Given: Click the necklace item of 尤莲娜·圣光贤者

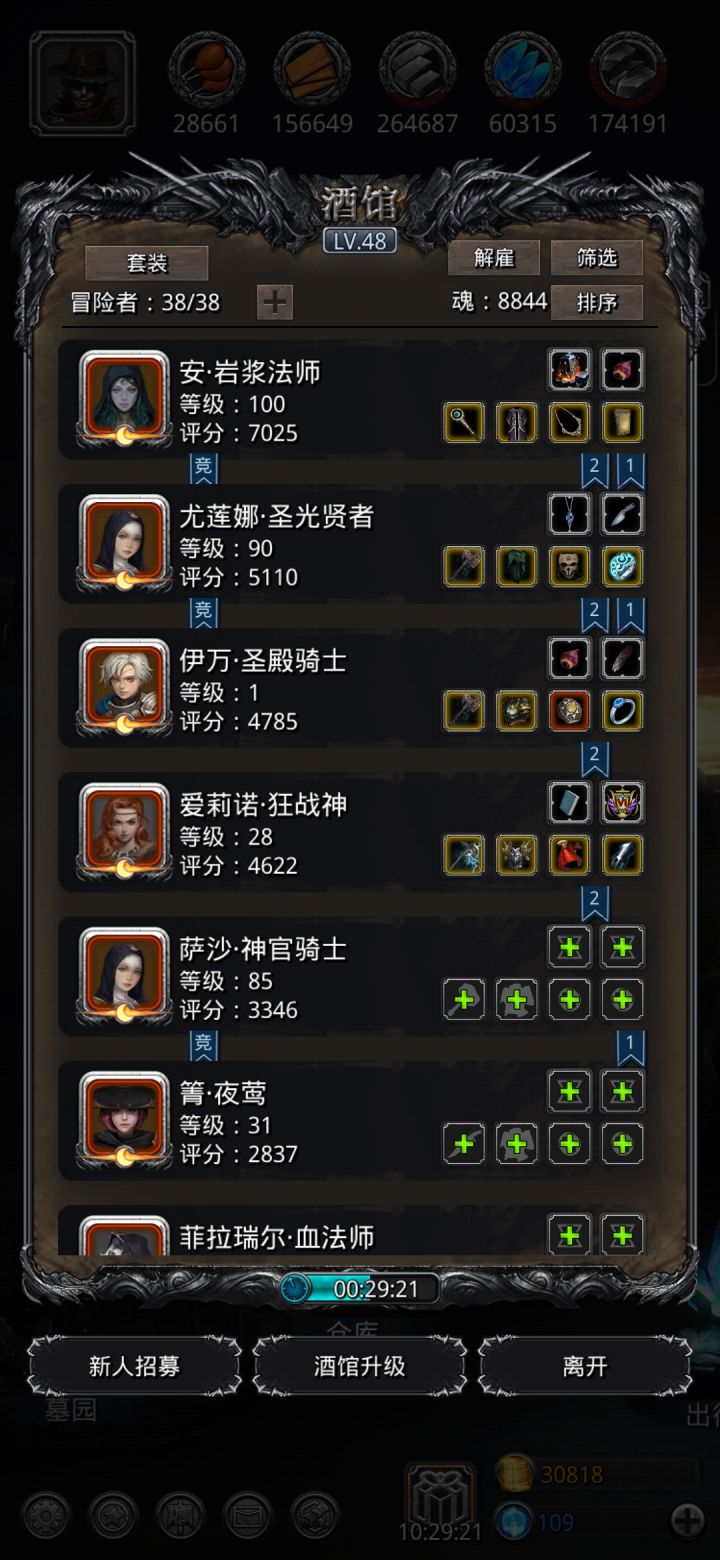Looking at the screenshot, I should (x=570, y=514).
